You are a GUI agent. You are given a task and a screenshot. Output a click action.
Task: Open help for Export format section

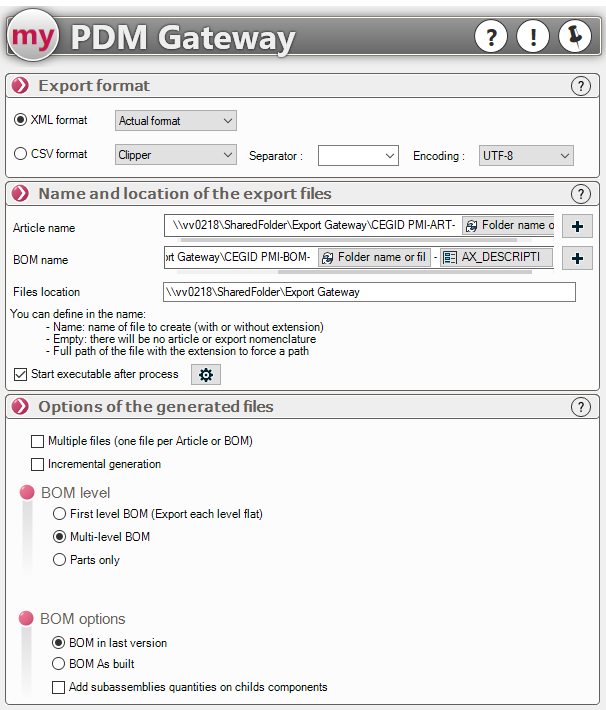point(581,86)
